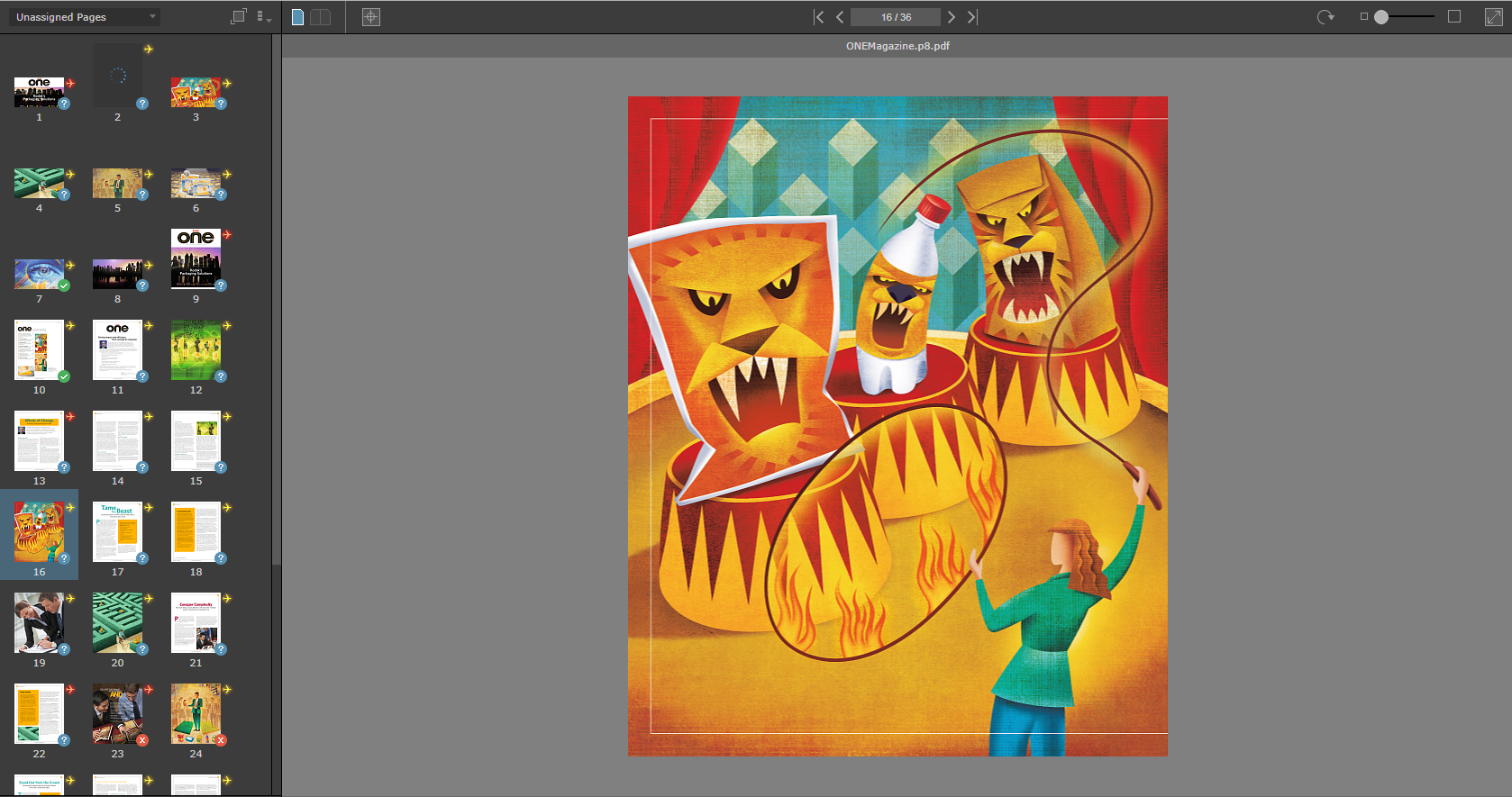The image size is (1512, 797).
Task: Select page 9 cover thumbnail
Action: [196, 258]
